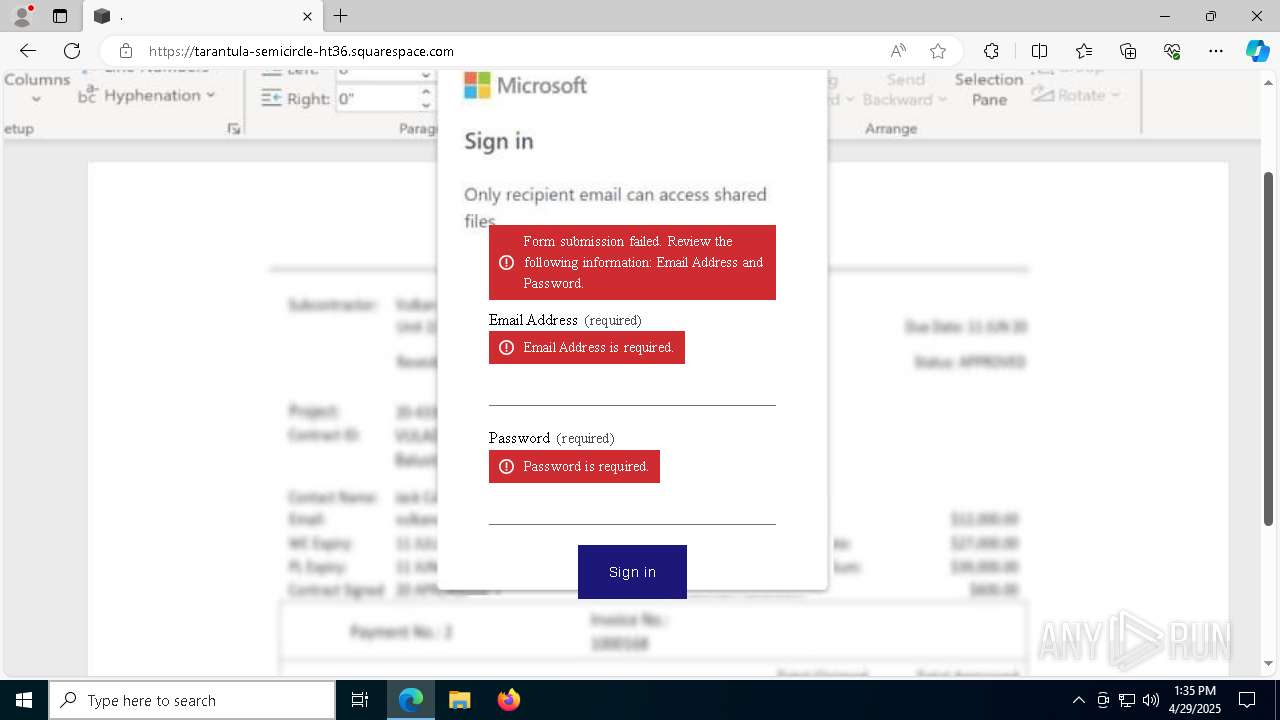The image size is (1280, 720).
Task: Open the Page Setup dialog launcher
Action: [233, 128]
